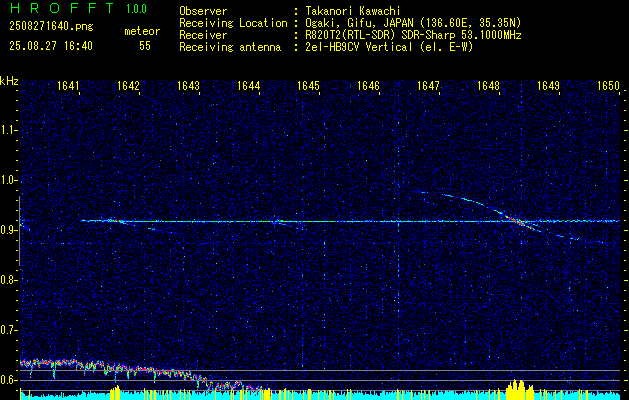629x400 pixels.
Task: Click the tall yellow power peak near 1648
Action: [x=519, y=389]
